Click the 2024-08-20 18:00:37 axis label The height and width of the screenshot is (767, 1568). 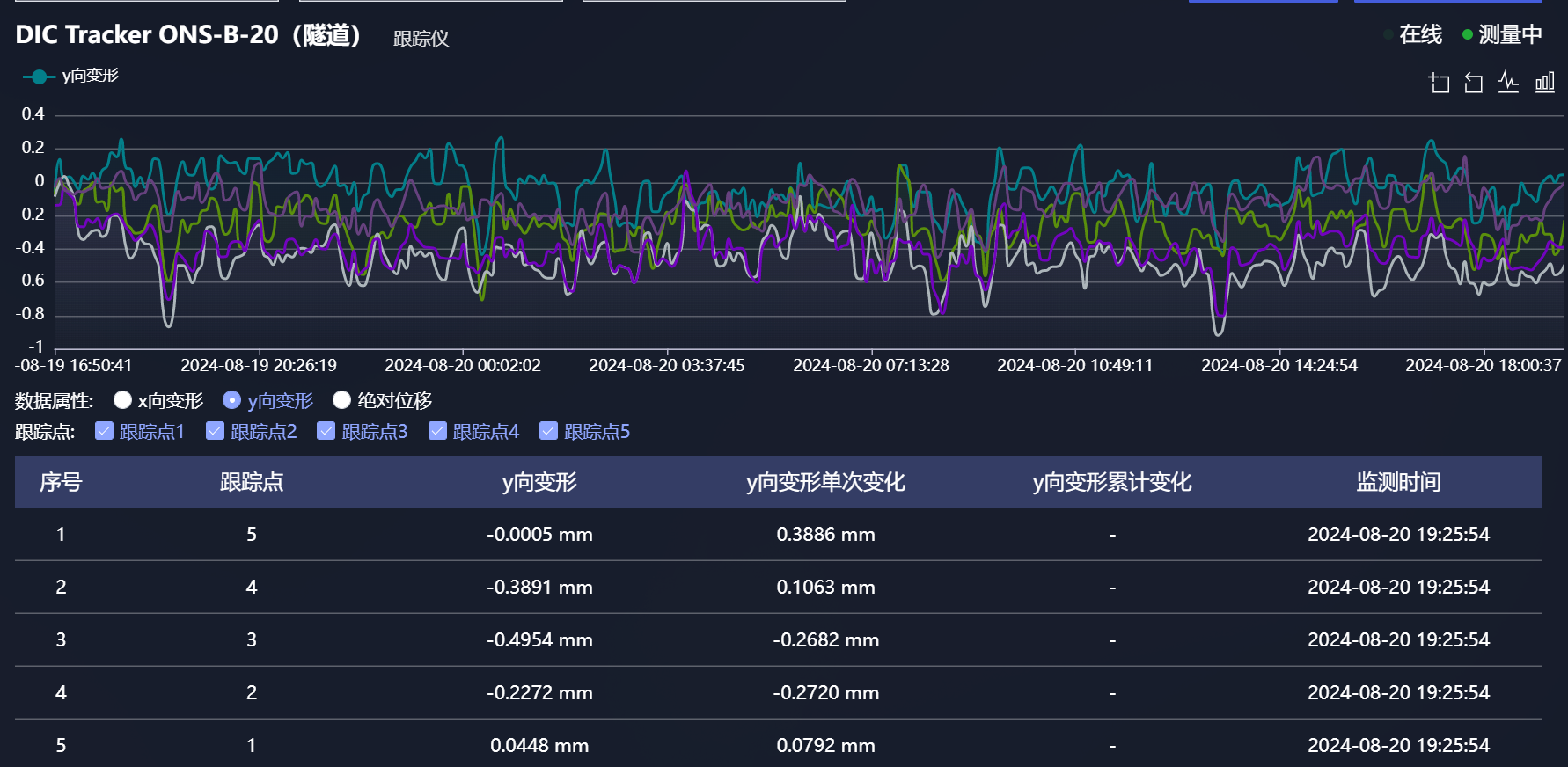pos(1484,365)
